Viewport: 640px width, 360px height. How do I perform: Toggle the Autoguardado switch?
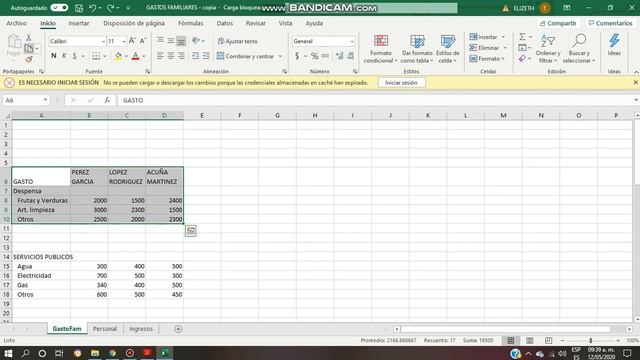59,8
